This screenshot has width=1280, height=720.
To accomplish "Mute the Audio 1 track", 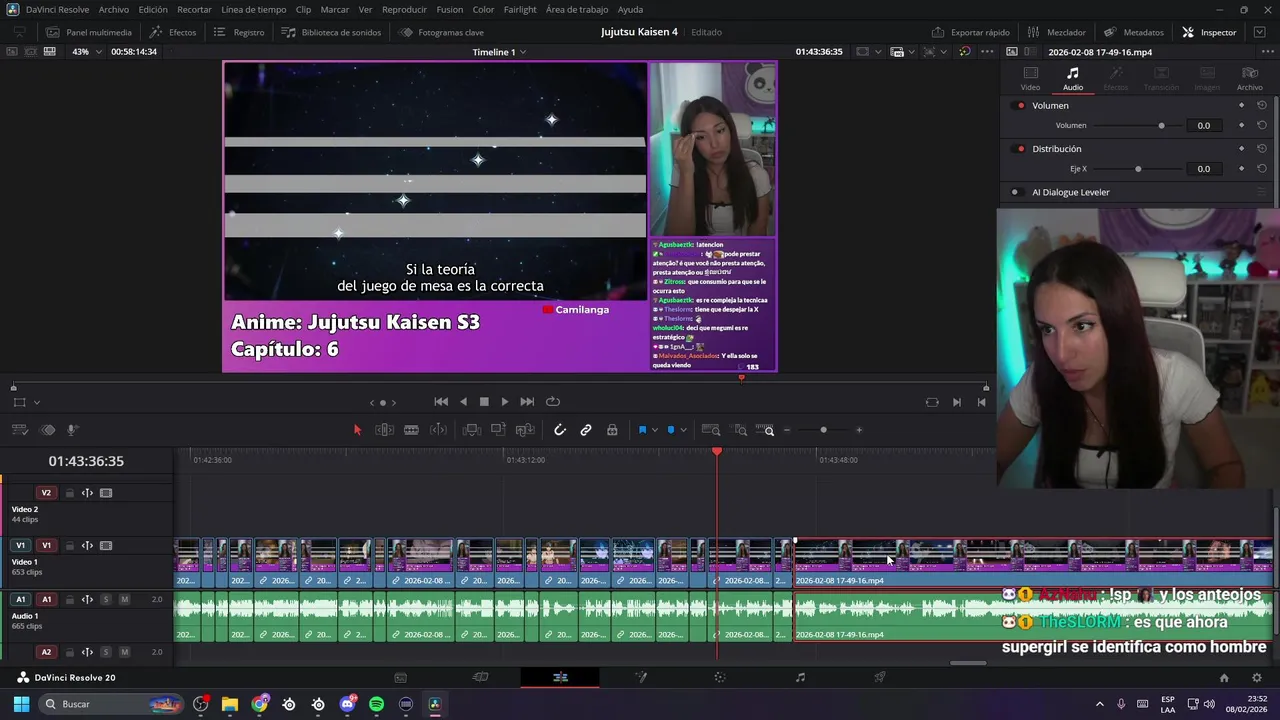I will tap(124, 599).
